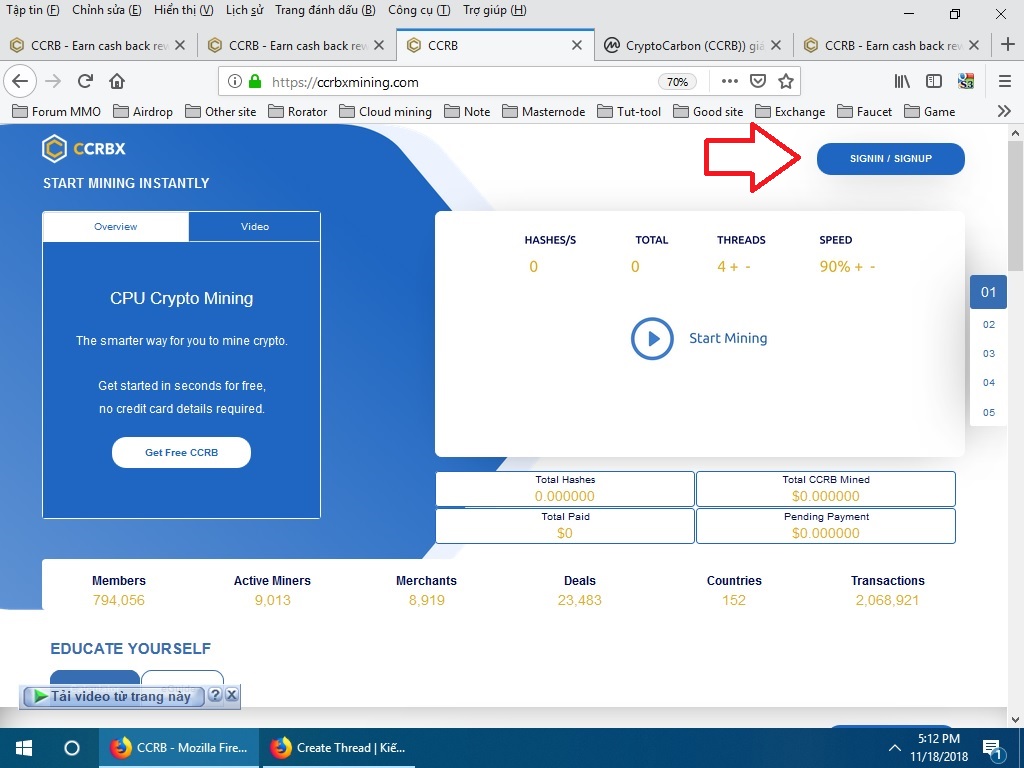This screenshot has width=1024, height=768.
Task: Click the taskbar clock showing 5:12 PM
Action: [x=938, y=748]
